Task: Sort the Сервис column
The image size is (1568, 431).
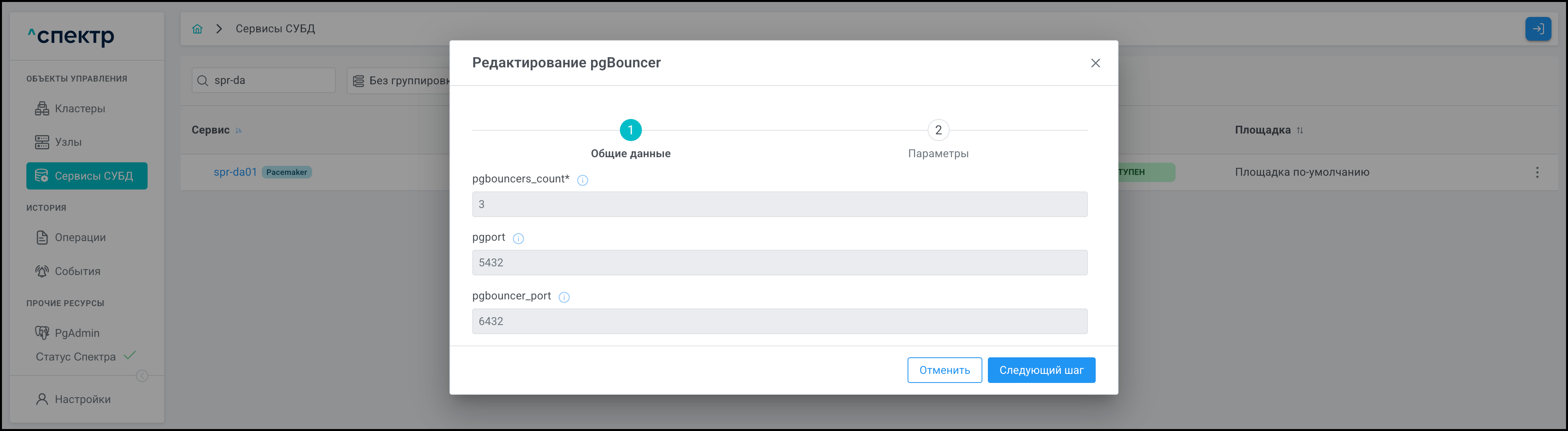Action: (239, 130)
